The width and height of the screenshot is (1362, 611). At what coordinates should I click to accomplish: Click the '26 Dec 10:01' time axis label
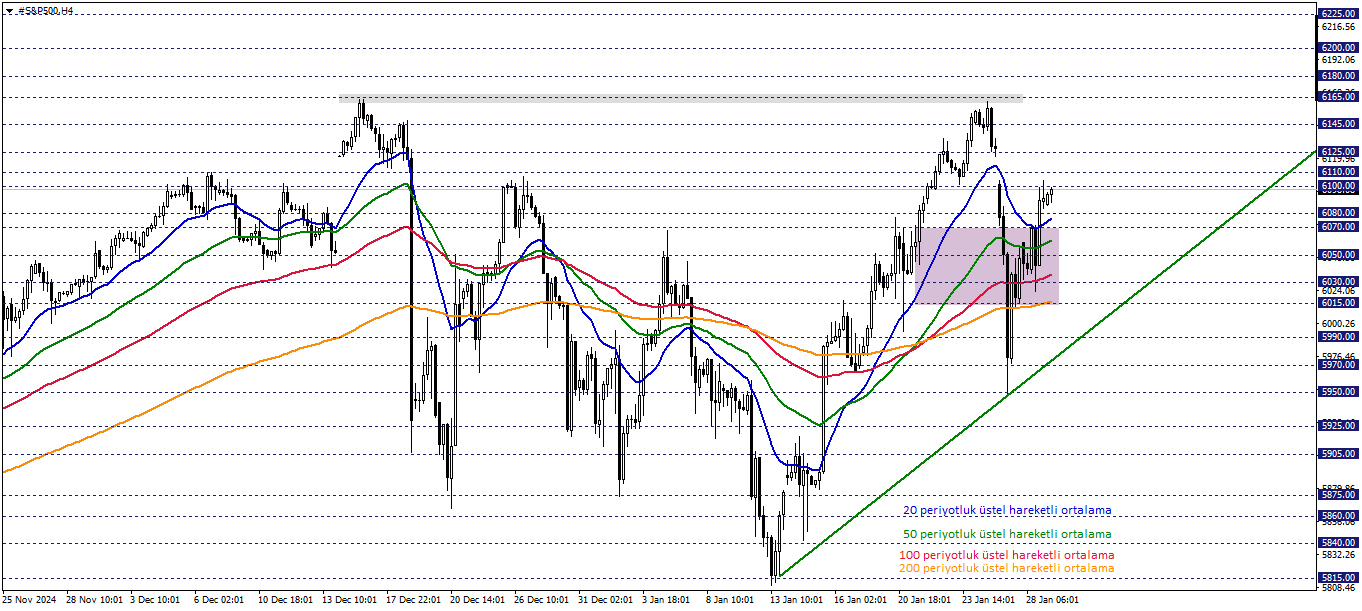[x=541, y=600]
